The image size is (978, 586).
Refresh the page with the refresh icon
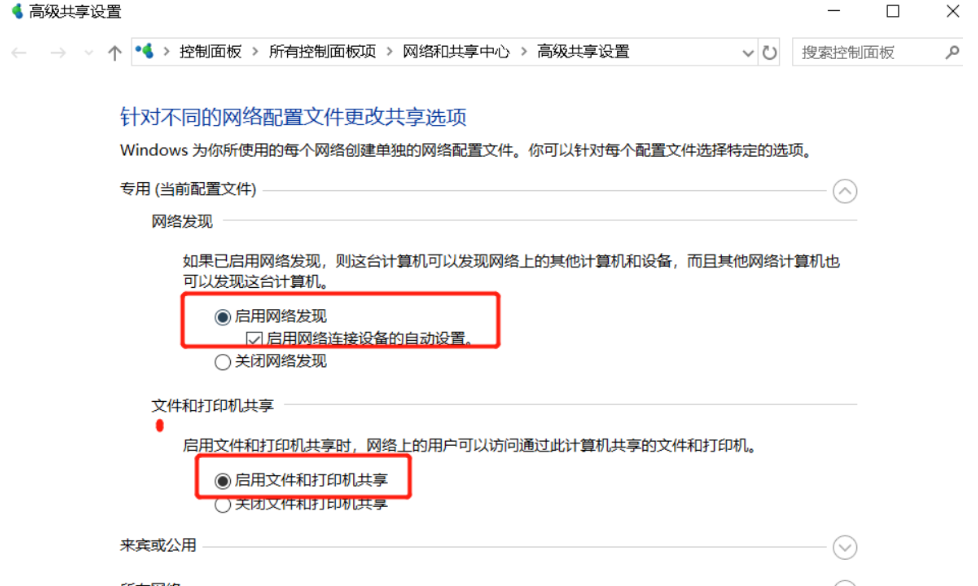(769, 51)
